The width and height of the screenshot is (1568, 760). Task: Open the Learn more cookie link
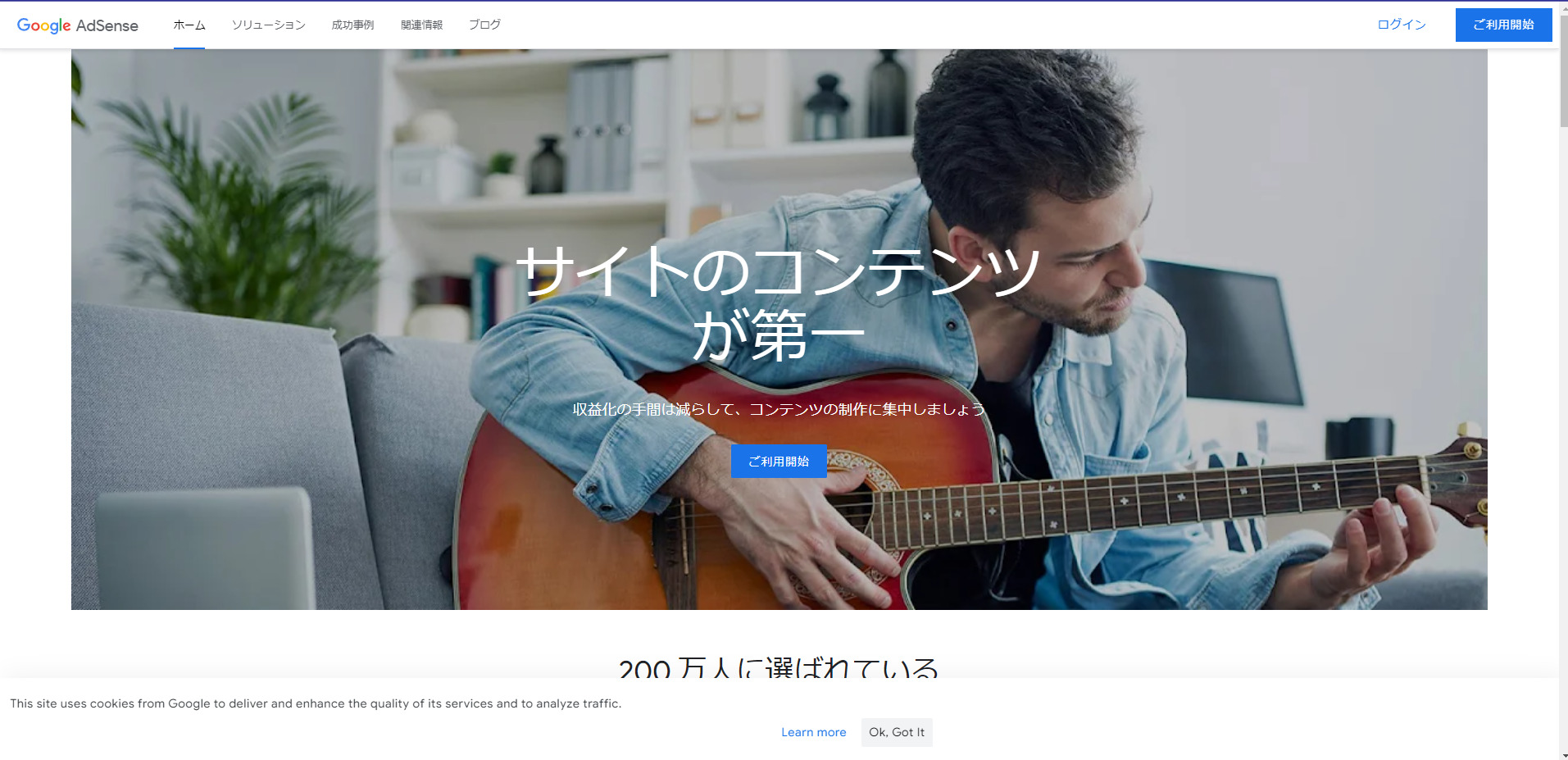pyautogui.click(x=813, y=732)
